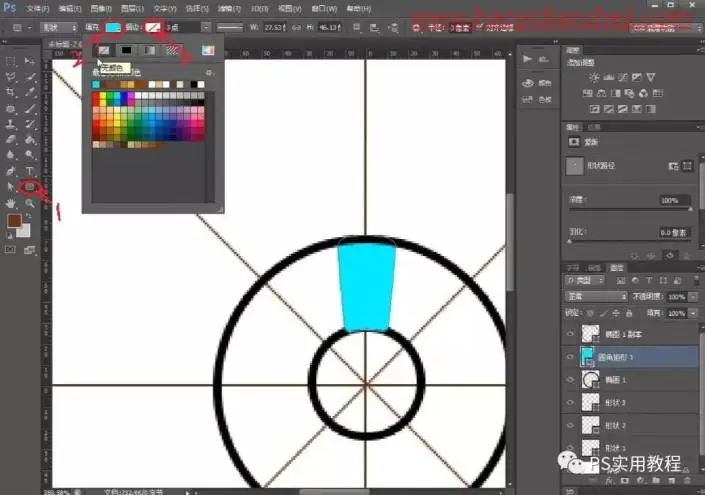Hide the 形状 2 layer

(x=571, y=425)
